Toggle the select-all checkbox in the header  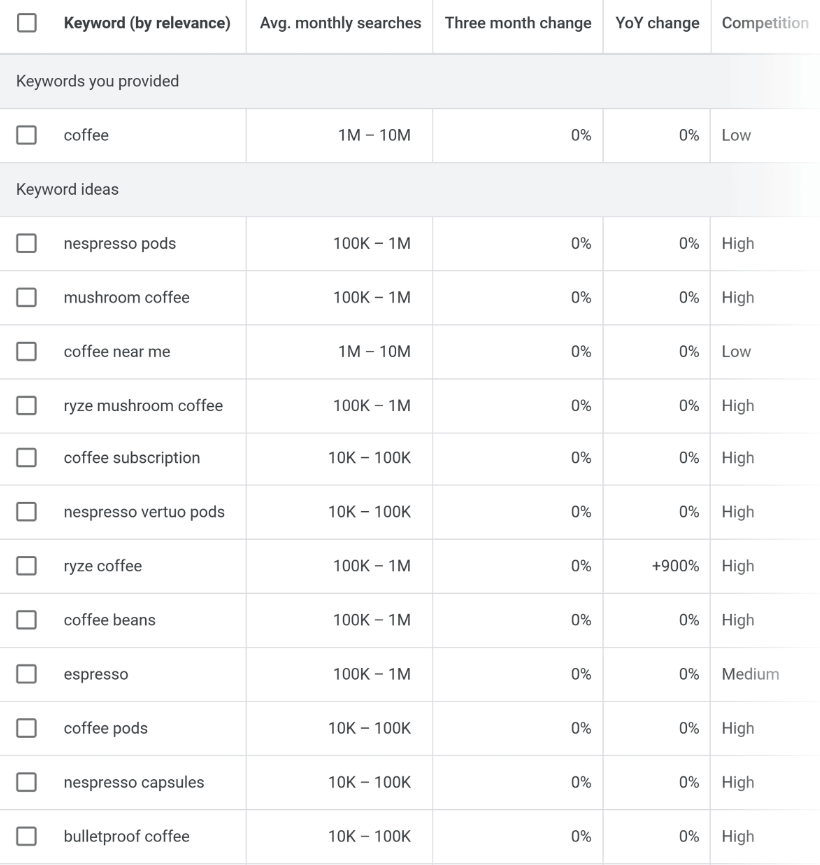[x=26, y=22]
